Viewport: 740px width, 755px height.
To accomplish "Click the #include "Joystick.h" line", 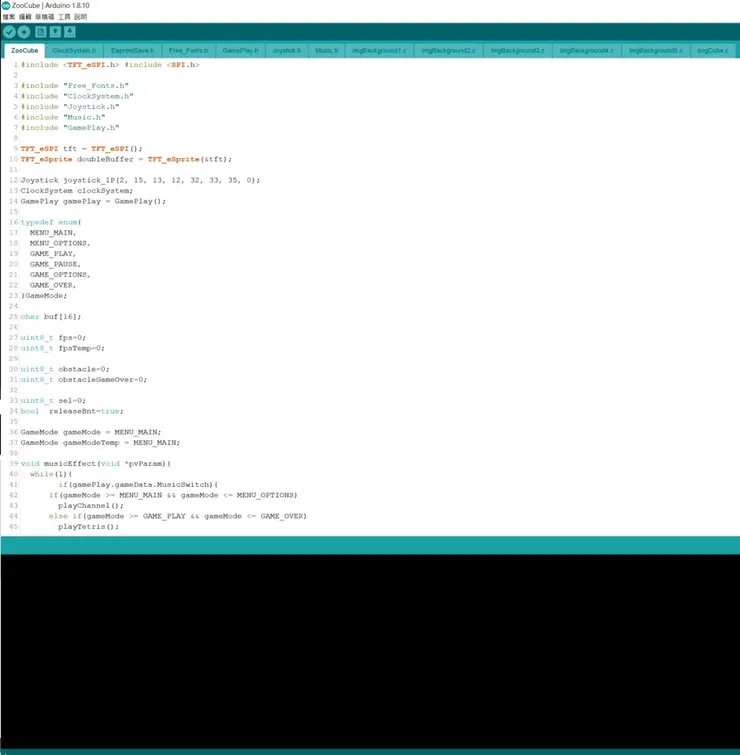I will [x=70, y=107].
